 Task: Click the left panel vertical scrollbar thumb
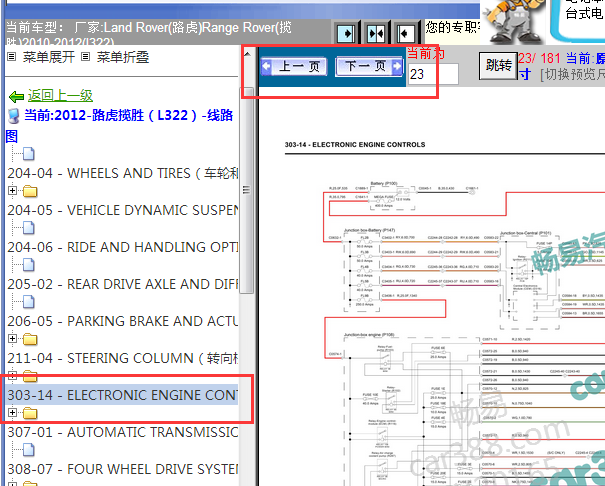pyautogui.click(x=247, y=190)
